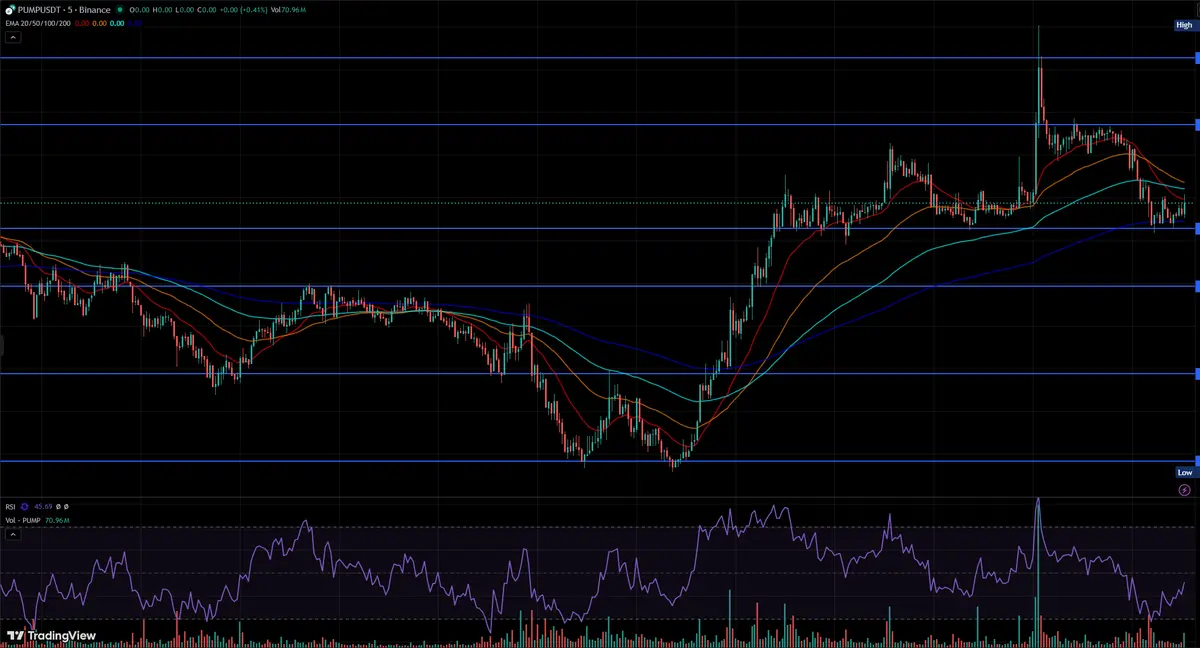Image resolution: width=1200 pixels, height=648 pixels.
Task: Click the dotted current price line
Action: point(600,203)
